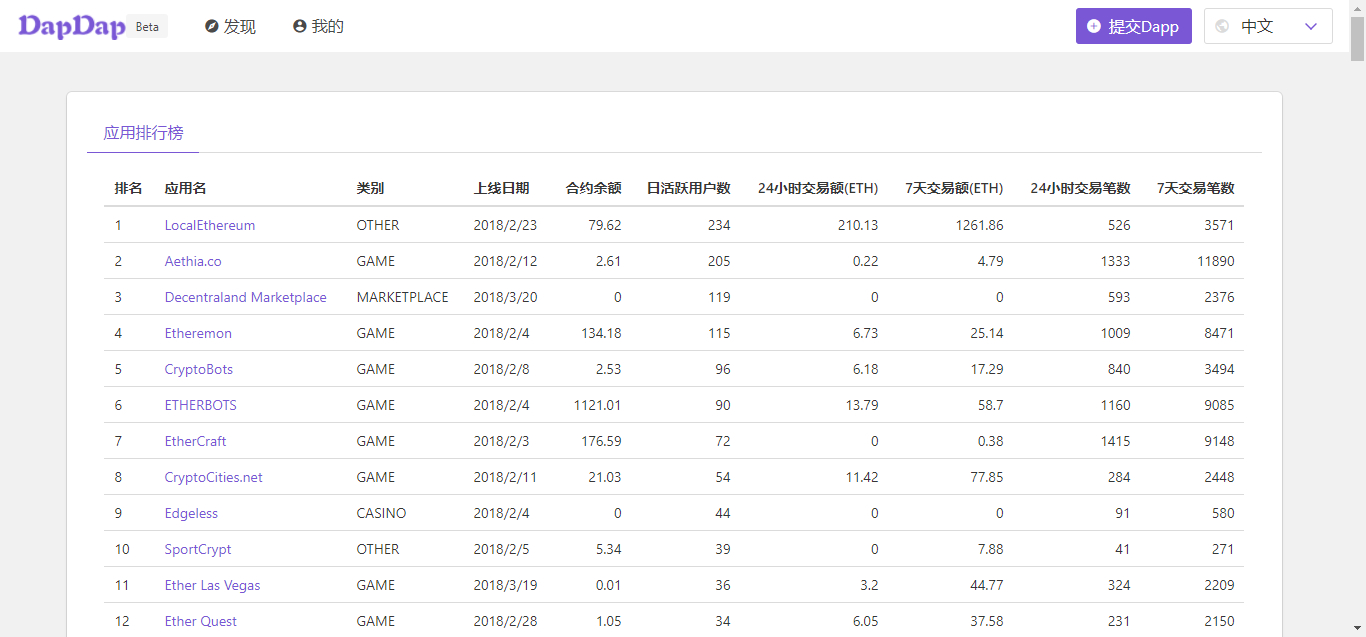Image resolution: width=1366 pixels, height=637 pixels.
Task: Click the plus icon on 提交Dapp button
Action: pos(1094,27)
